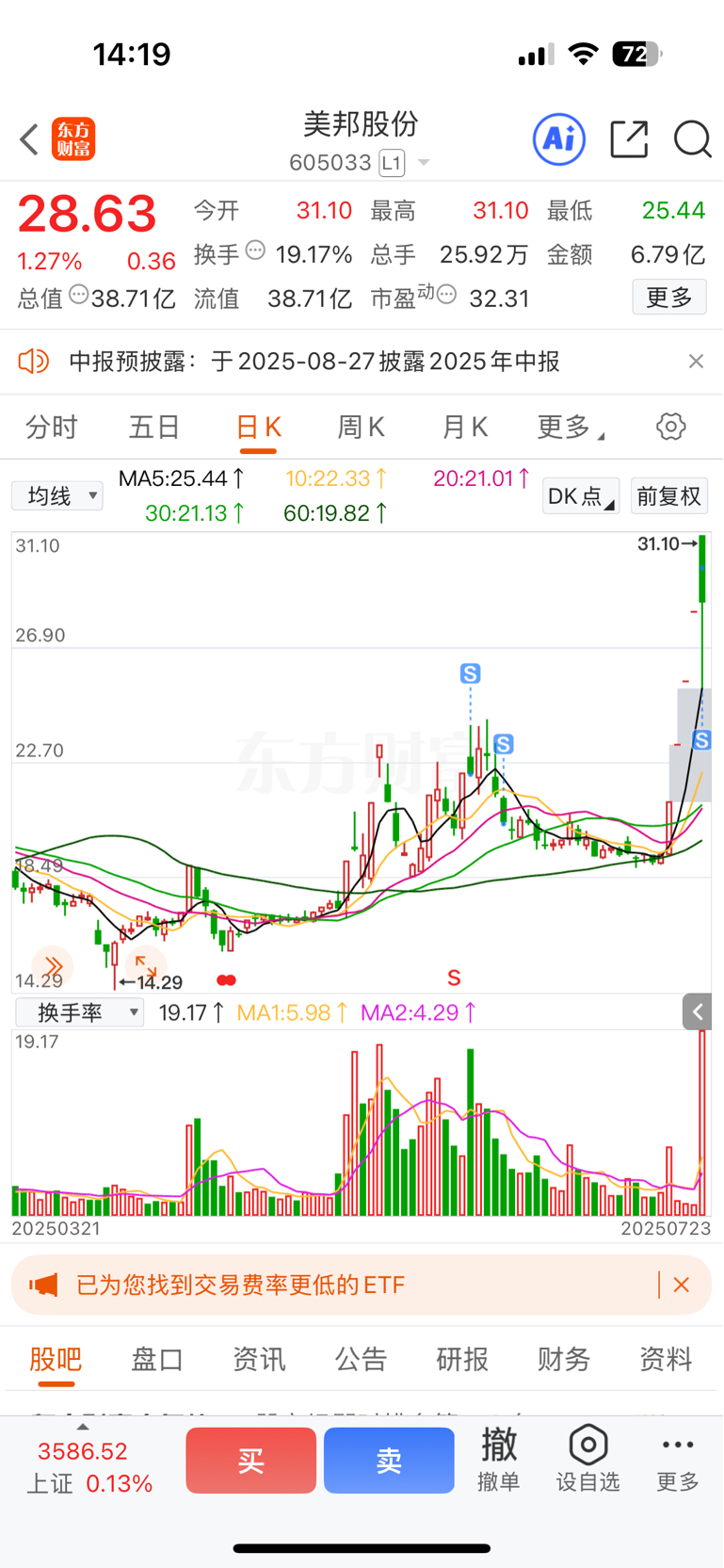Tap the stock name 美邦股份 title
This screenshot has height=1568, width=724.
click(361, 123)
